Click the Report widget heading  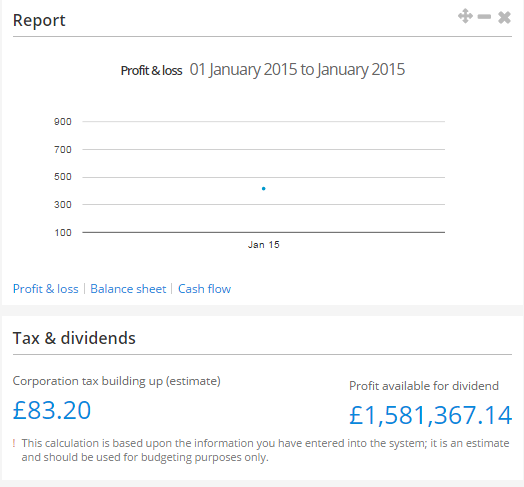[x=39, y=20]
